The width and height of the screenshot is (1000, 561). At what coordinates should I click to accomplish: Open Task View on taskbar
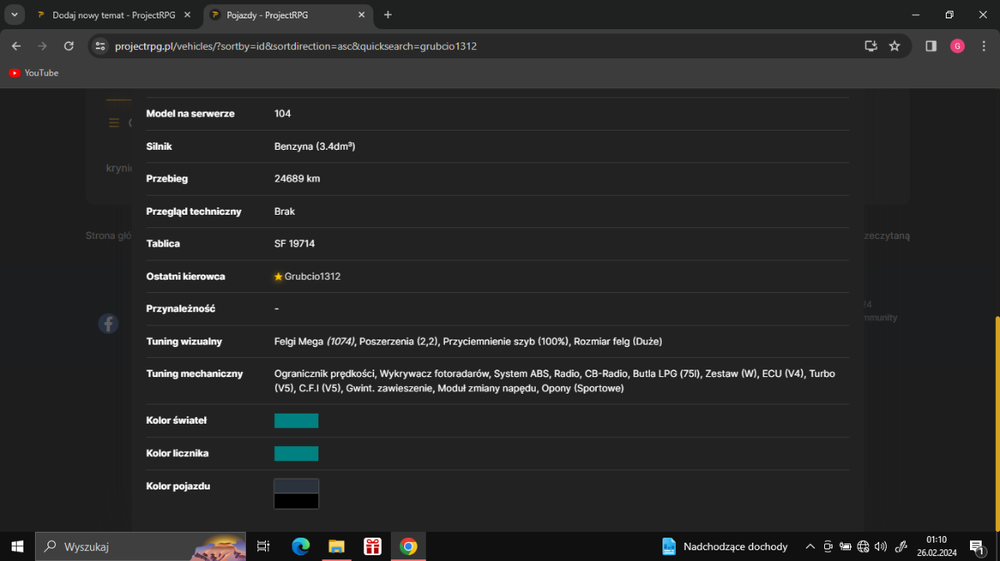[x=263, y=546]
